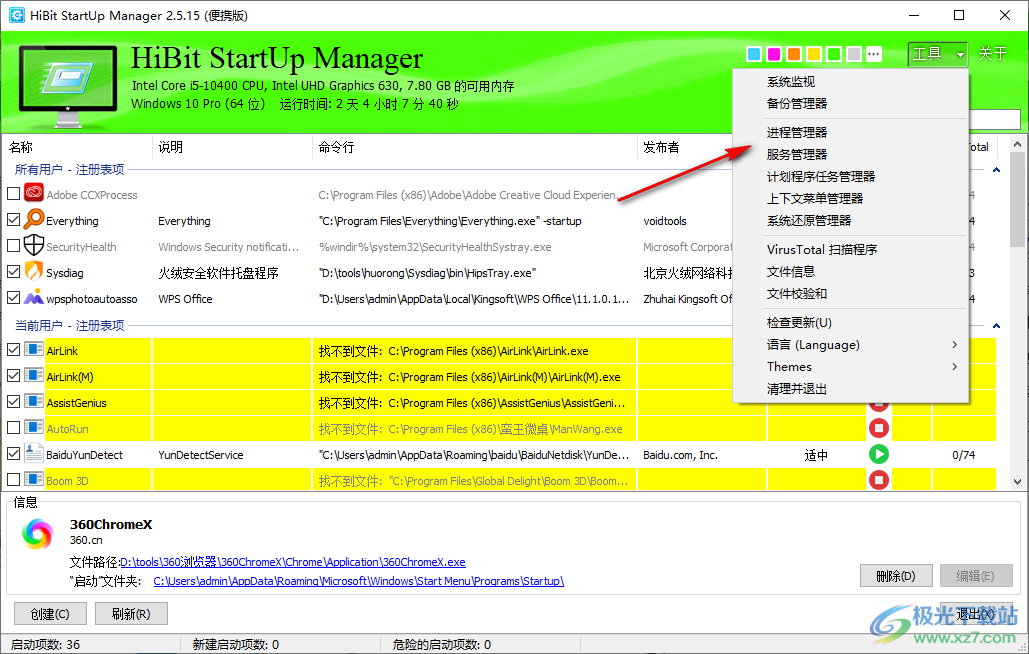Expand the Themes submenu
Viewport: 1029px width, 654px height.
(850, 367)
